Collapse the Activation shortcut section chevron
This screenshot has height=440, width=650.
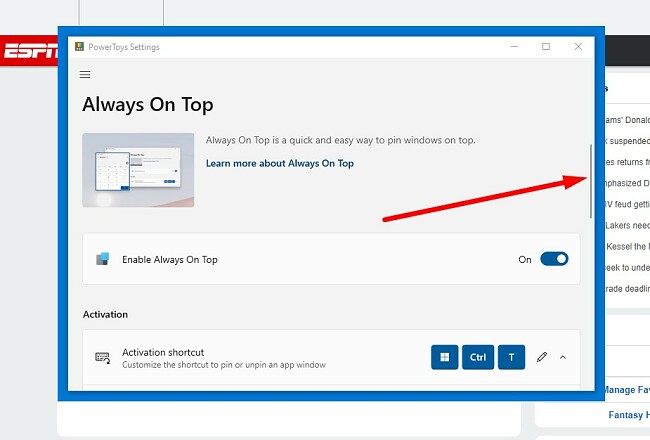pos(563,357)
